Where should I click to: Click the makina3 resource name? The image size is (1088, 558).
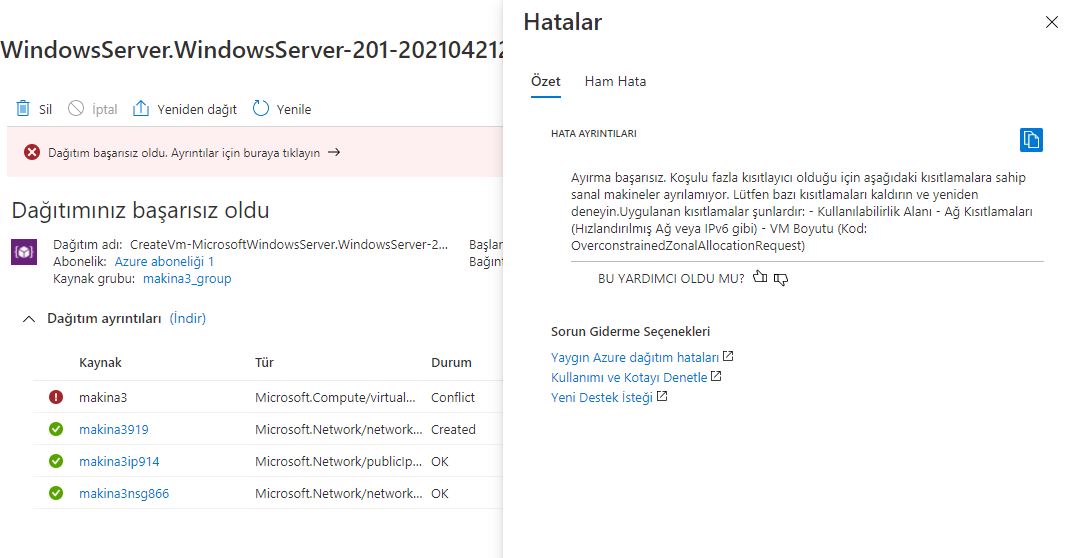pos(103,398)
